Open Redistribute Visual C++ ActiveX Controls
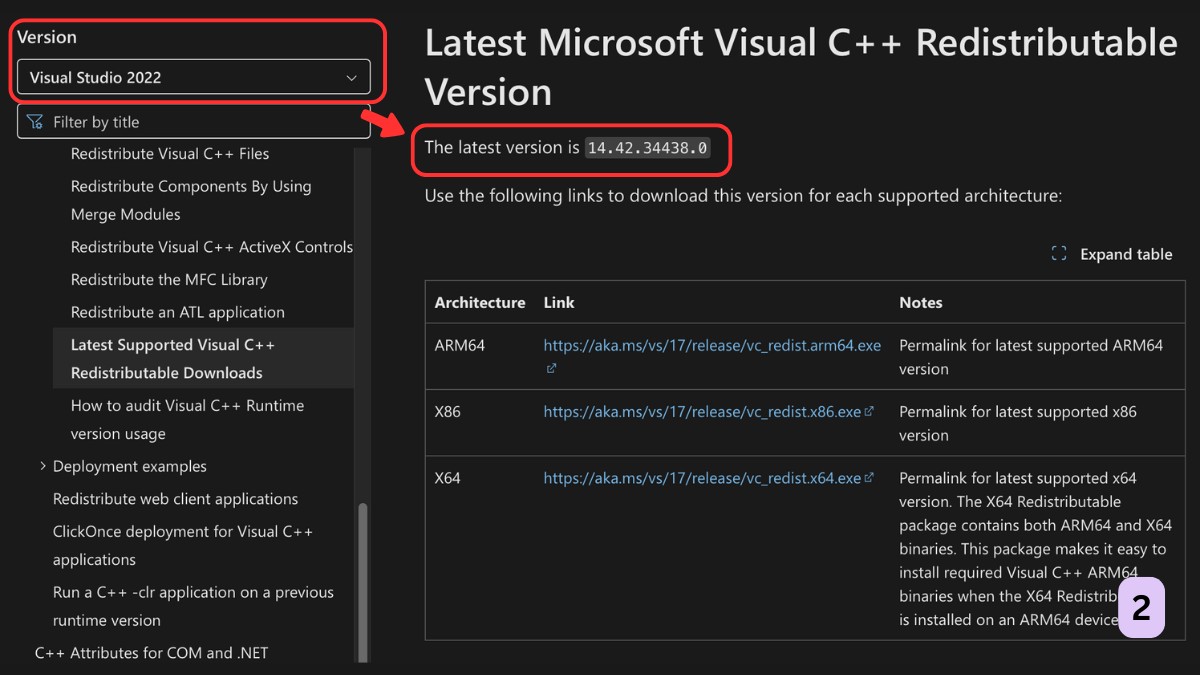 [211, 247]
